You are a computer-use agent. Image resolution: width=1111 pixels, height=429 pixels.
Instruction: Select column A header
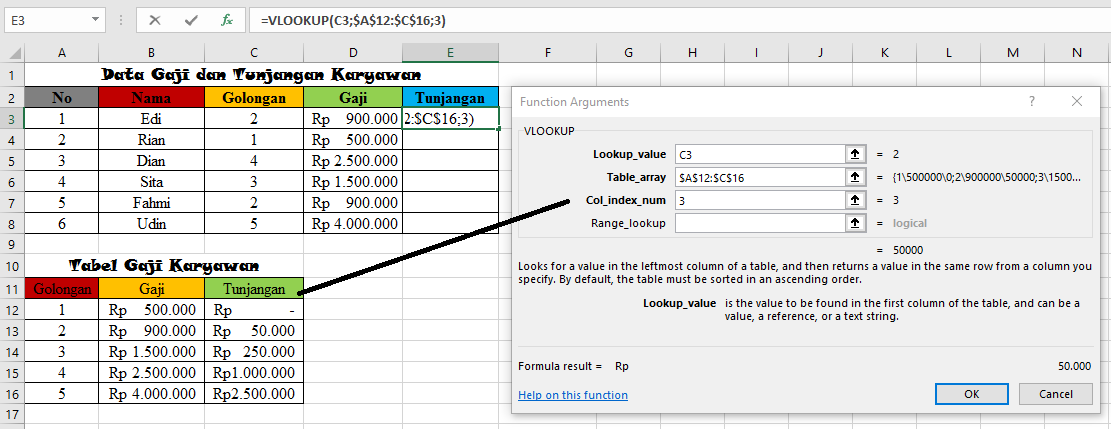[62, 52]
